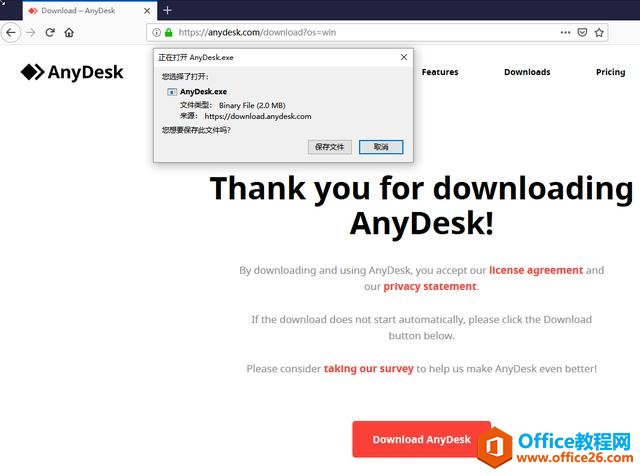The width and height of the screenshot is (640, 475).
Task: Click the download.anydesk.com source text
Action: click(x=258, y=116)
